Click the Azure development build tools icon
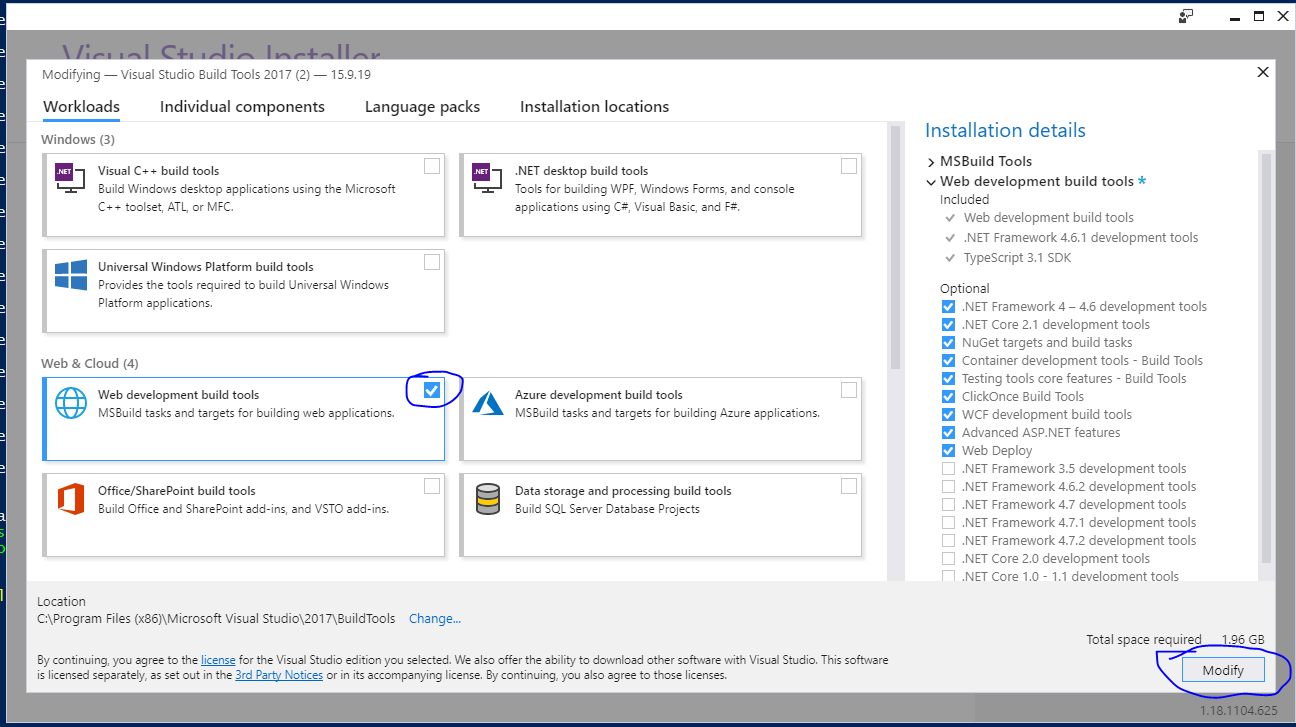The width and height of the screenshot is (1296, 727). (x=487, y=403)
